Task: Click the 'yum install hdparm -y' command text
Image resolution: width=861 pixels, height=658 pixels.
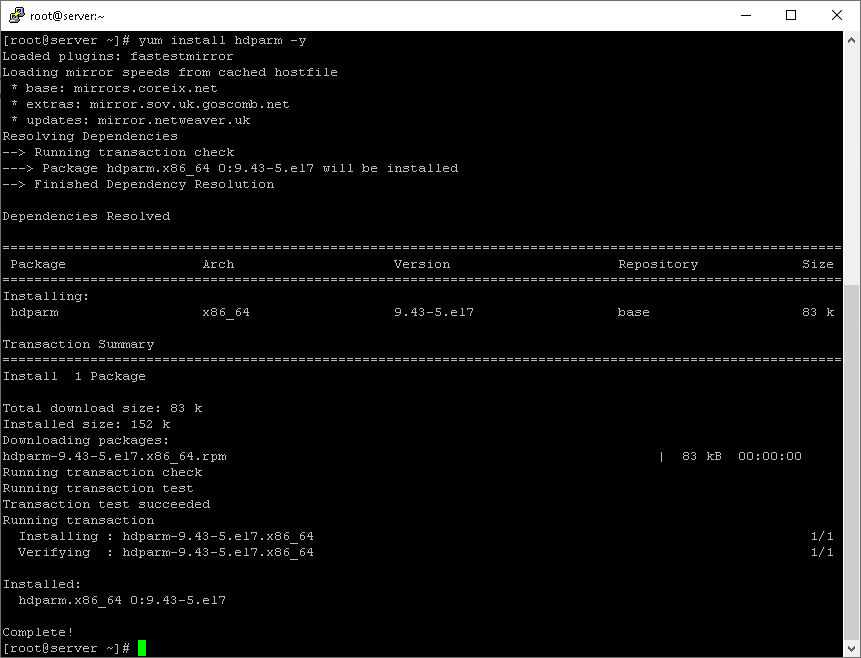Action: [222, 41]
